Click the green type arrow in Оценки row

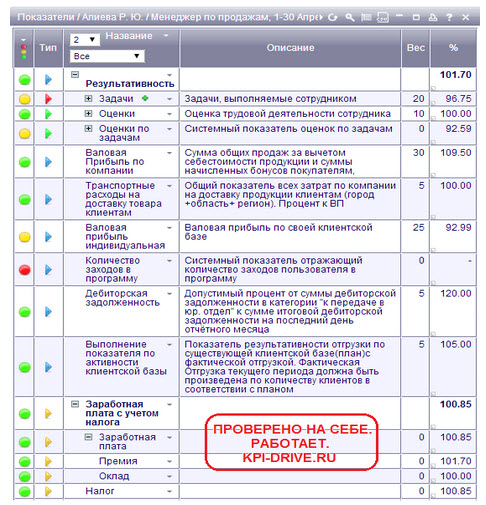point(48,114)
